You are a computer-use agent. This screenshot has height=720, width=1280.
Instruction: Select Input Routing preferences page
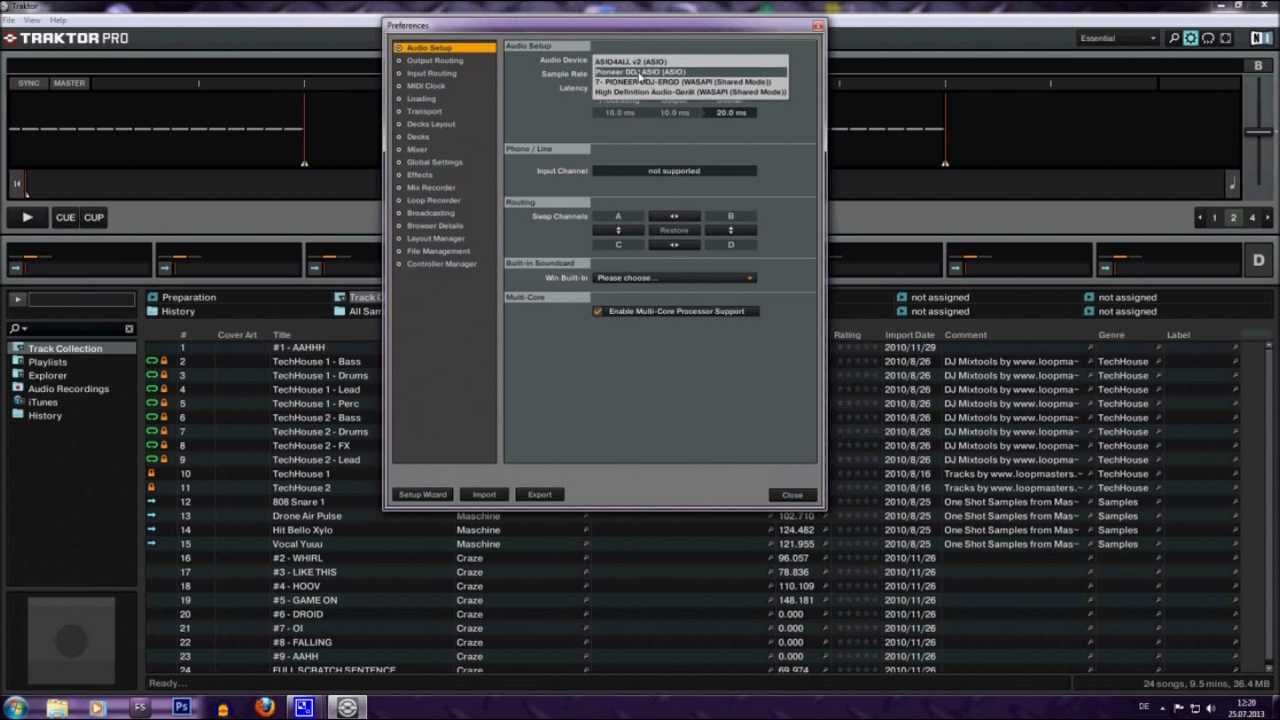(431, 73)
